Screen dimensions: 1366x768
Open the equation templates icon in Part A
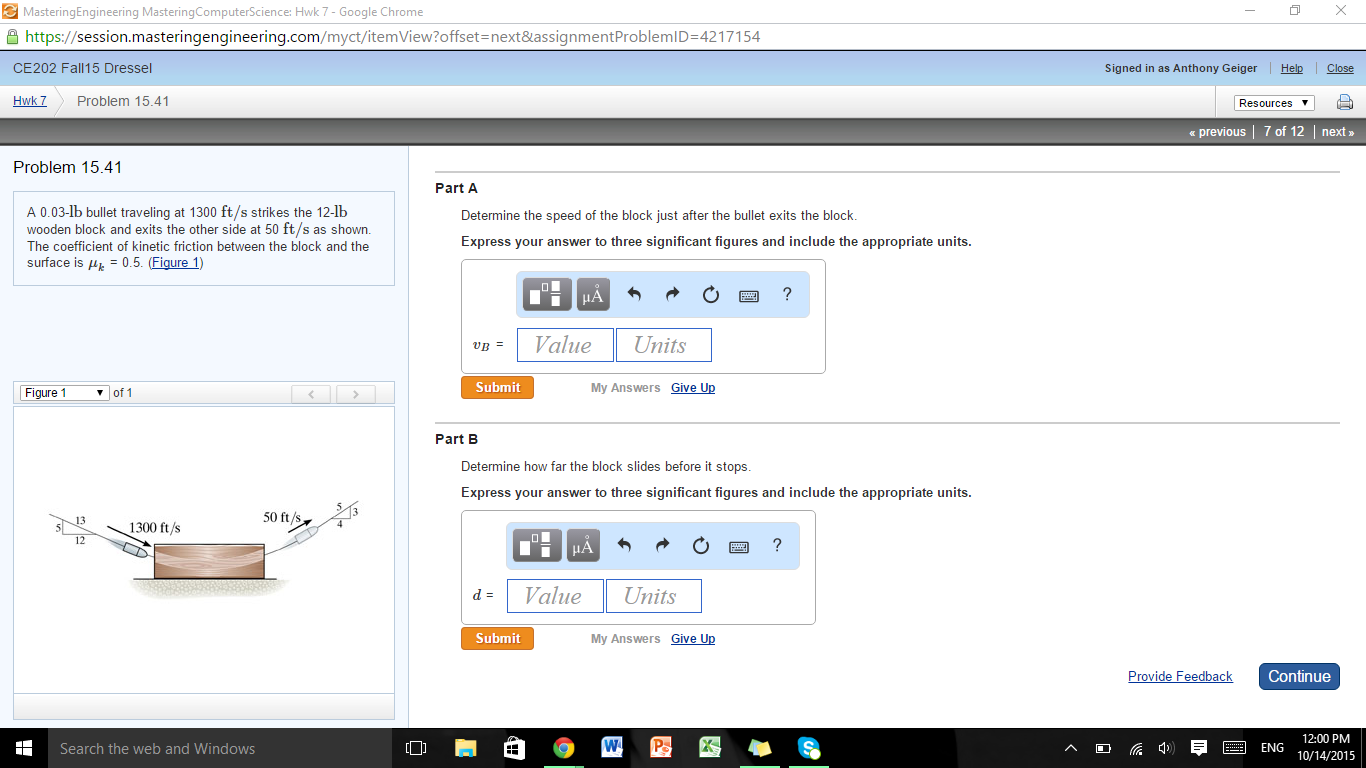(546, 294)
